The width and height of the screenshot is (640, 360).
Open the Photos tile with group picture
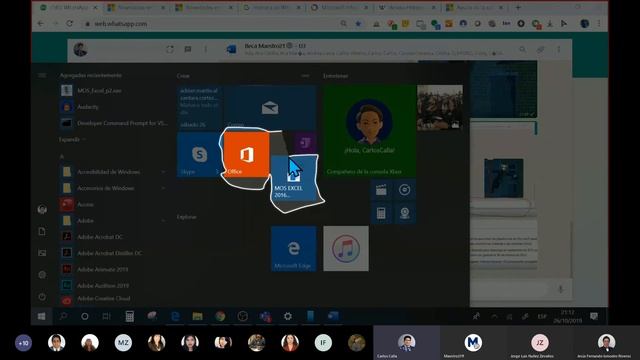440,108
